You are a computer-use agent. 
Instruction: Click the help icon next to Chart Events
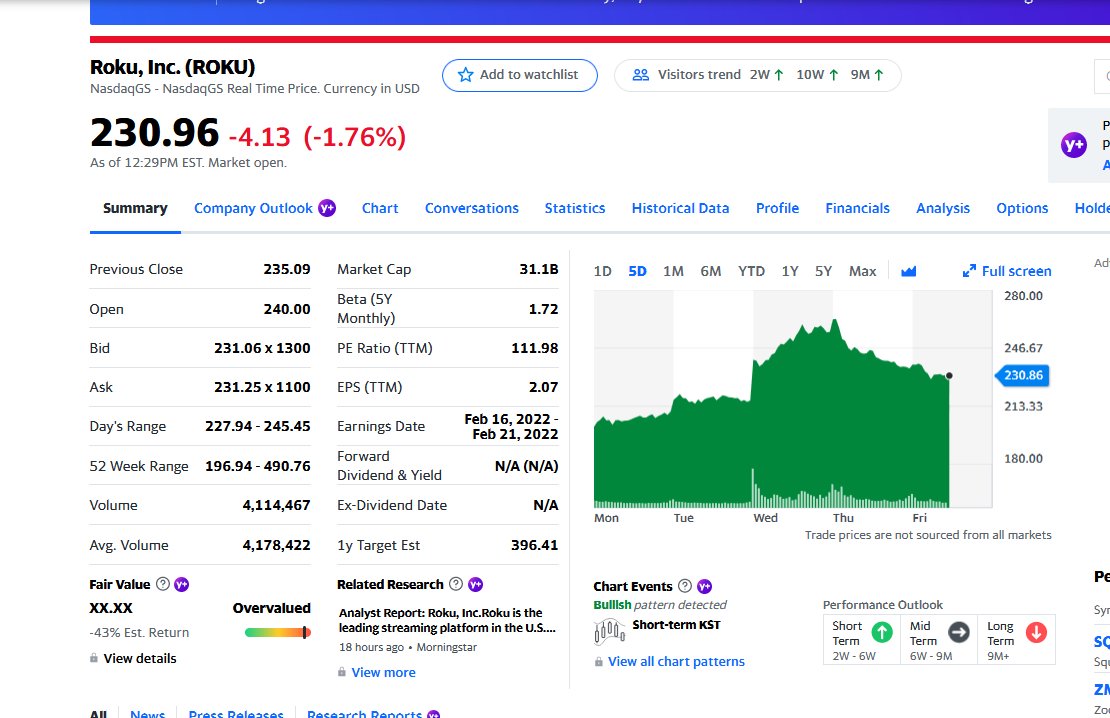pyautogui.click(x=685, y=586)
